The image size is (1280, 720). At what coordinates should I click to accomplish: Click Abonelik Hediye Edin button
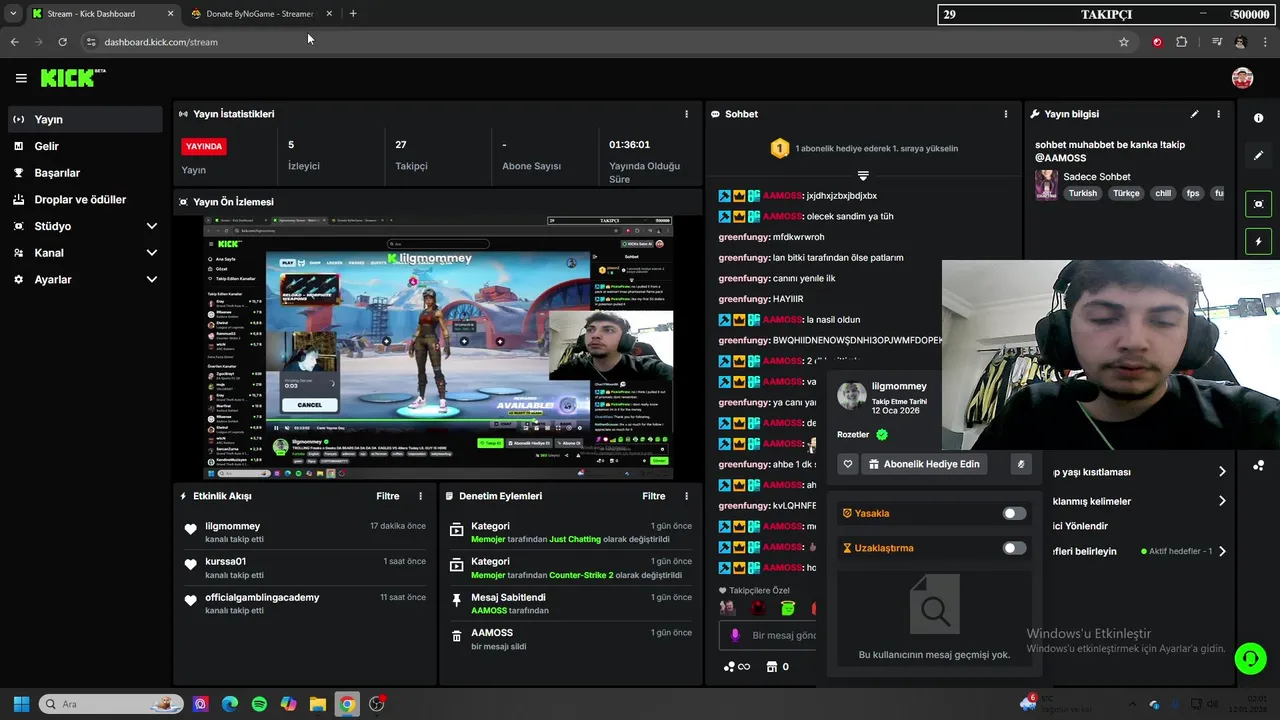(x=923, y=464)
